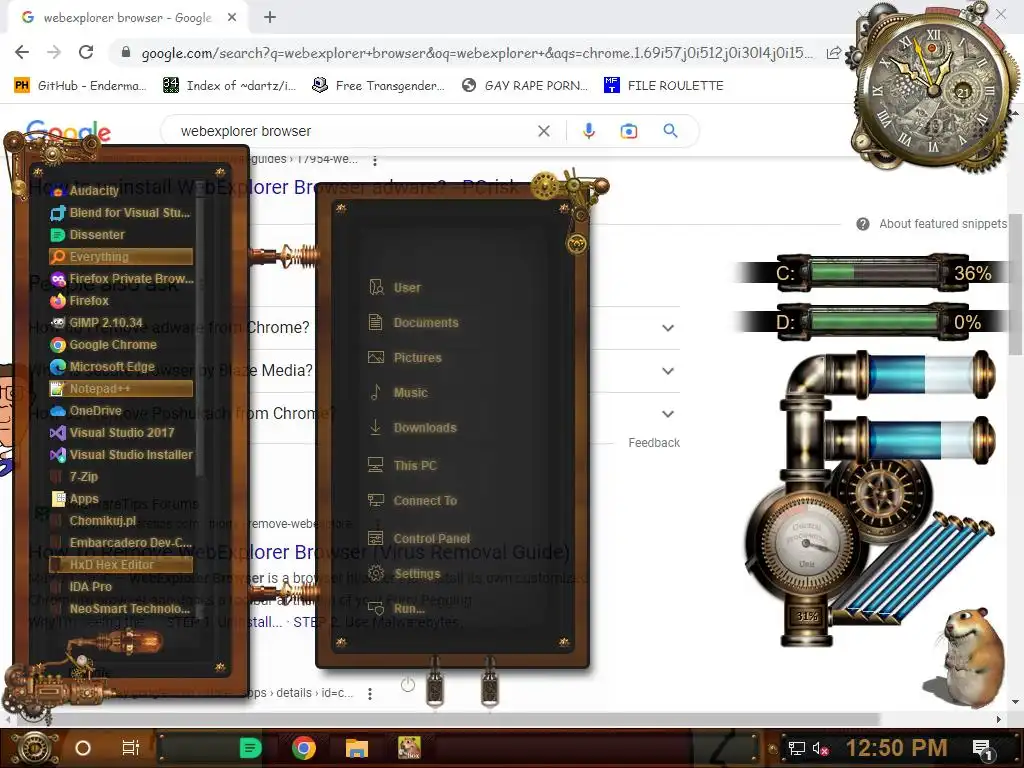This screenshot has height=768, width=1024.
Task: Click the address bar URL
Action: coord(477,53)
